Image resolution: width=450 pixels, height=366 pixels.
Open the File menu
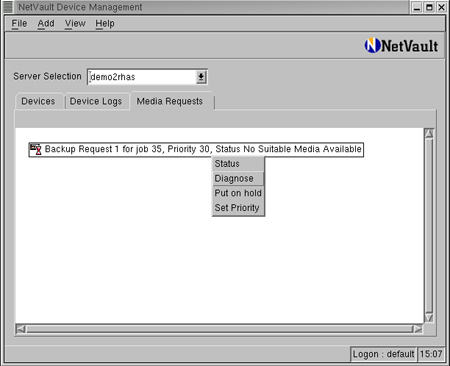coord(19,24)
